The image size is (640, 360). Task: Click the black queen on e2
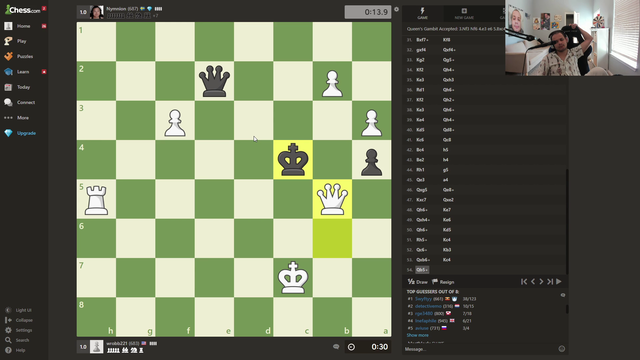pyautogui.click(x=214, y=81)
